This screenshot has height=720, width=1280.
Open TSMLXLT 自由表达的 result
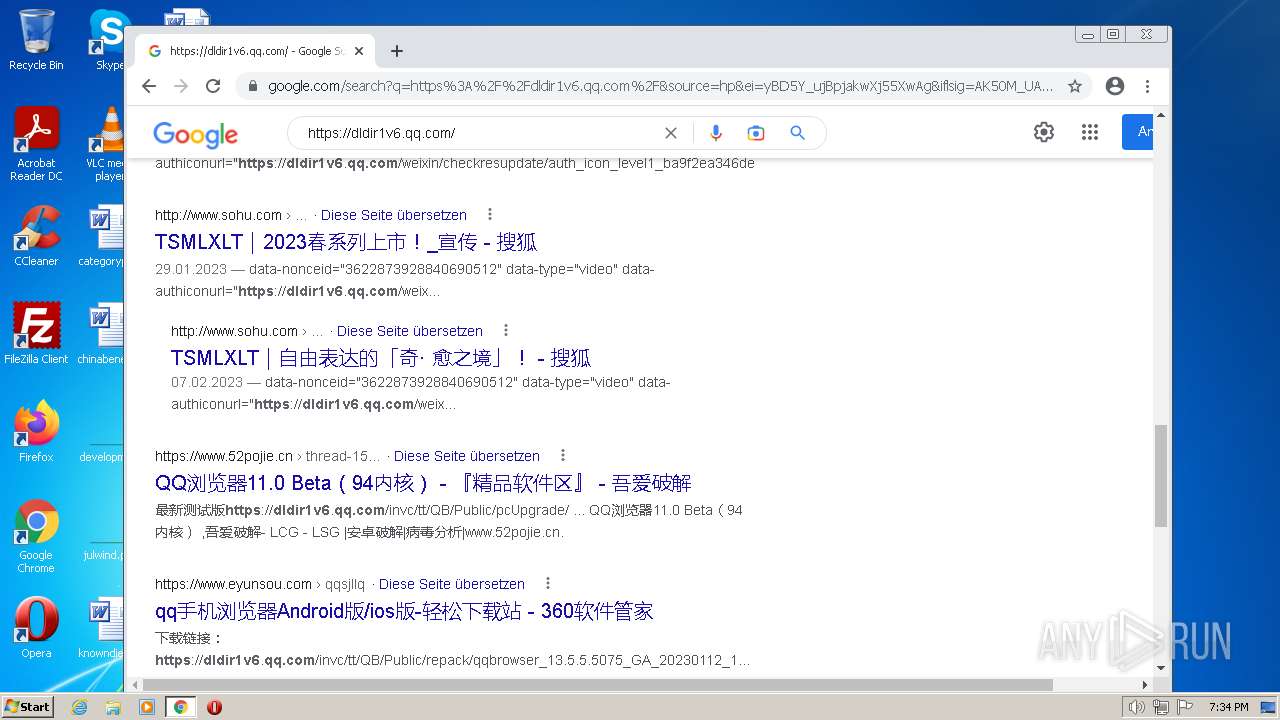[381, 358]
